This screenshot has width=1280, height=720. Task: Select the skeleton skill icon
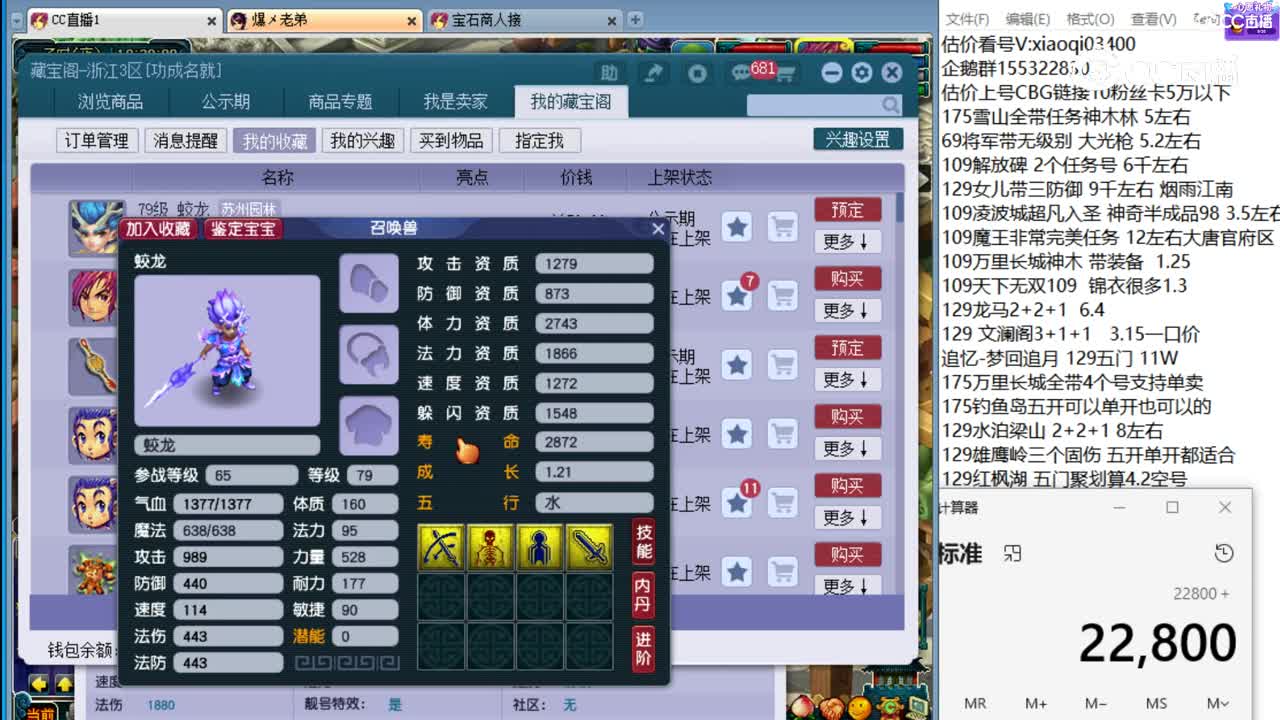click(492, 547)
